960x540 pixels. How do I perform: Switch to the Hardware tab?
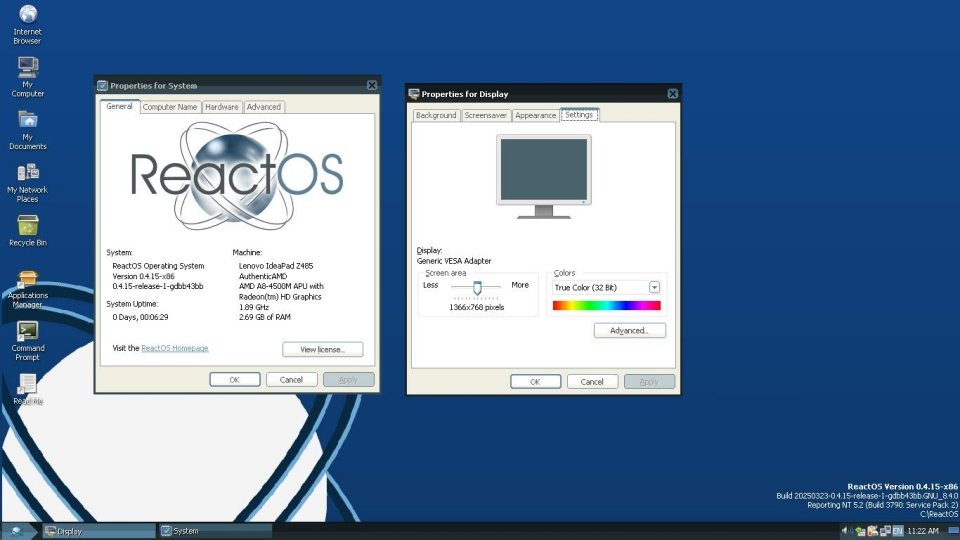tap(222, 107)
